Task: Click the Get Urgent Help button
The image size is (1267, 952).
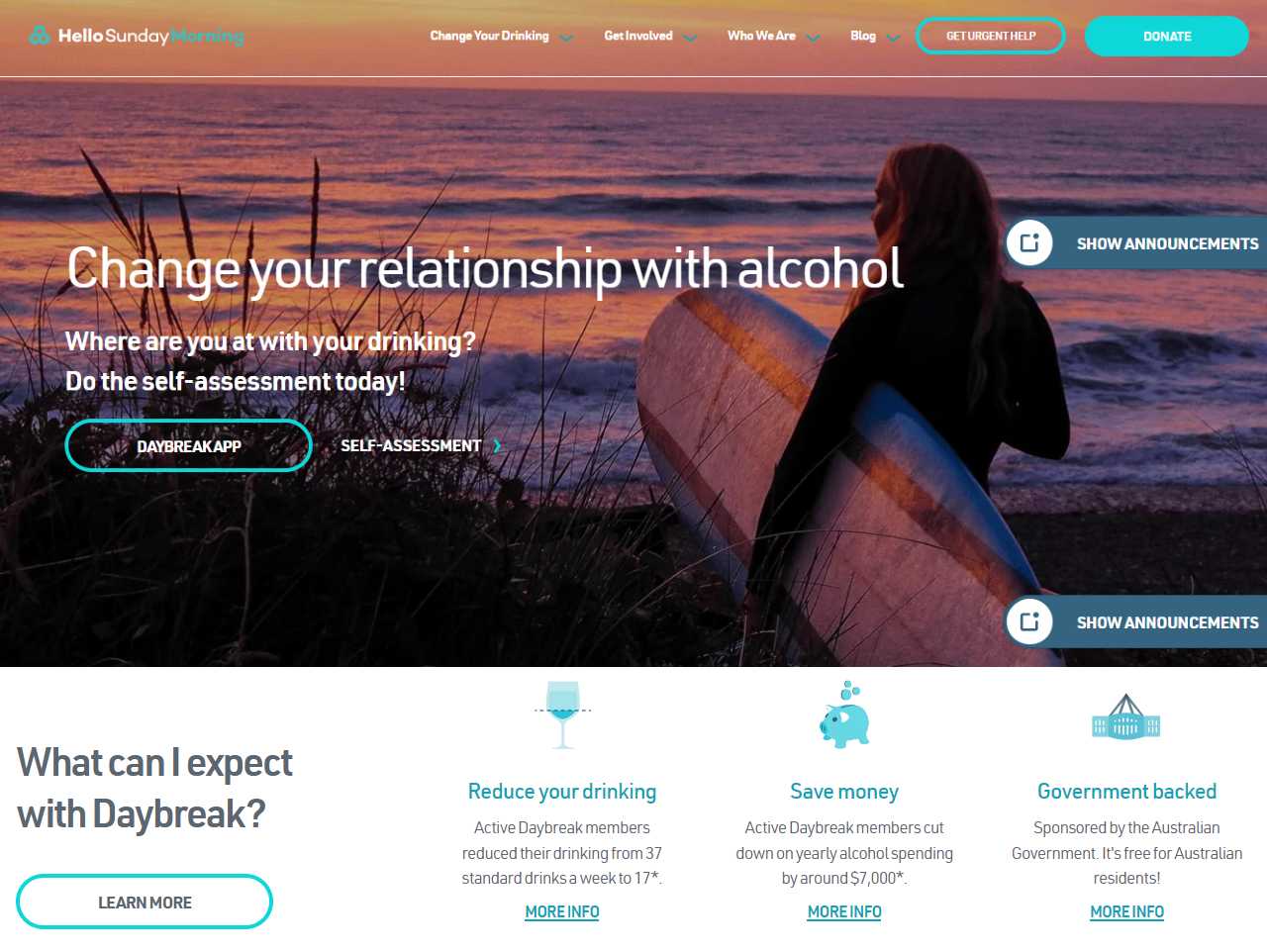Action: pos(991,36)
